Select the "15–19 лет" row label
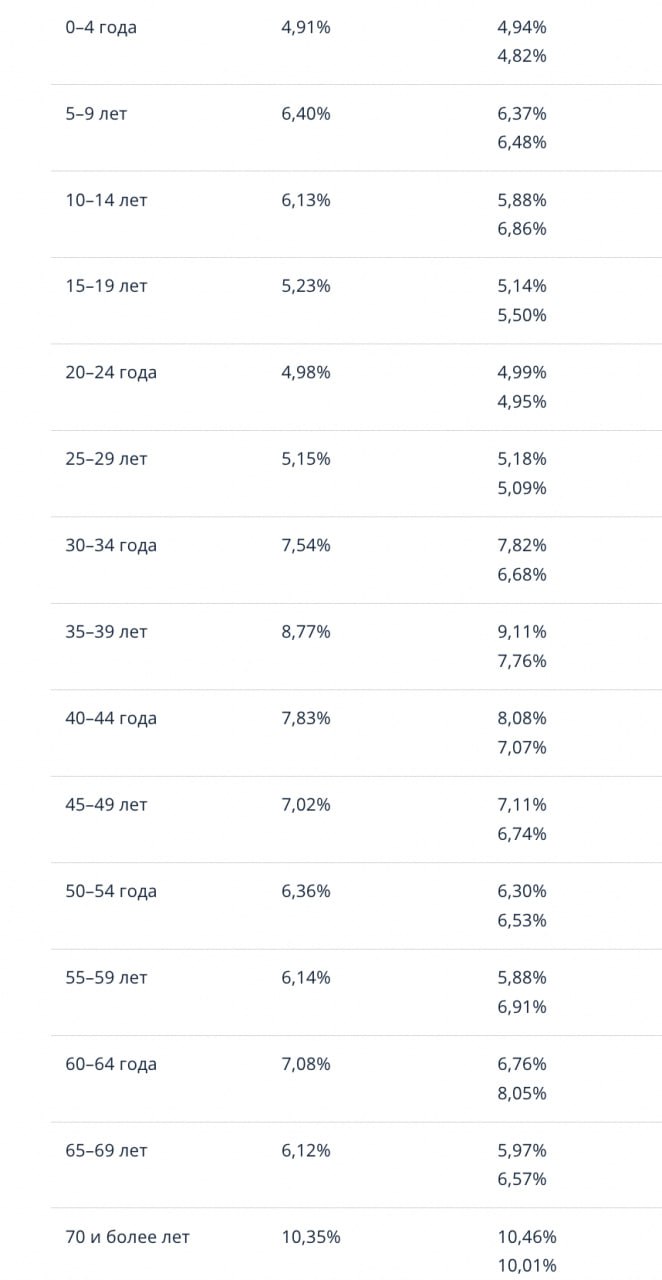The height and width of the screenshot is (1280, 662). click(x=106, y=286)
